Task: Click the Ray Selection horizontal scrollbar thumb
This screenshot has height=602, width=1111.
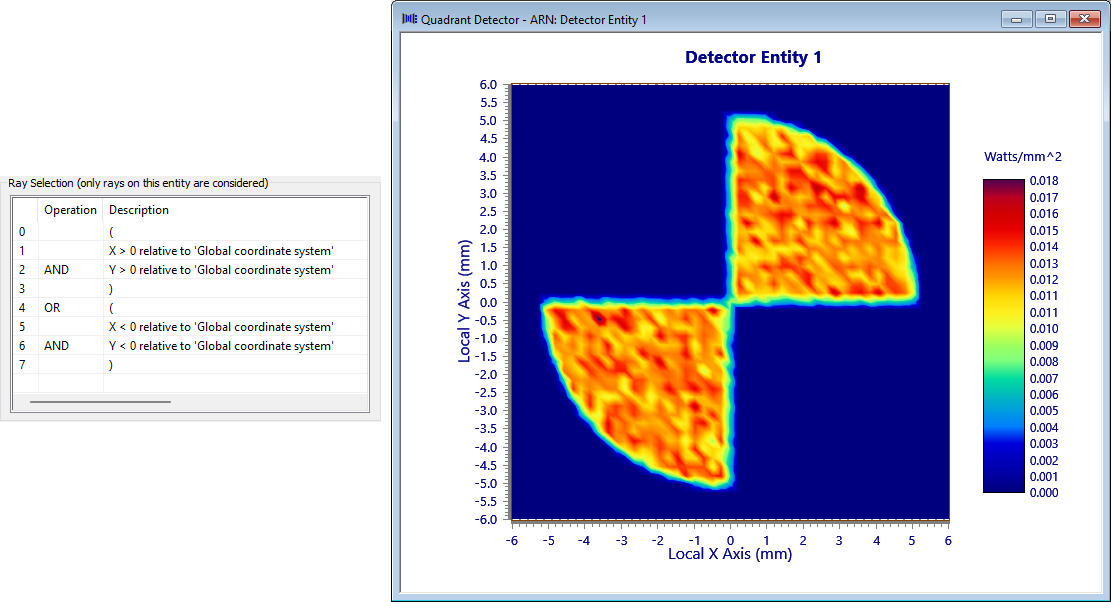Action: tap(100, 402)
